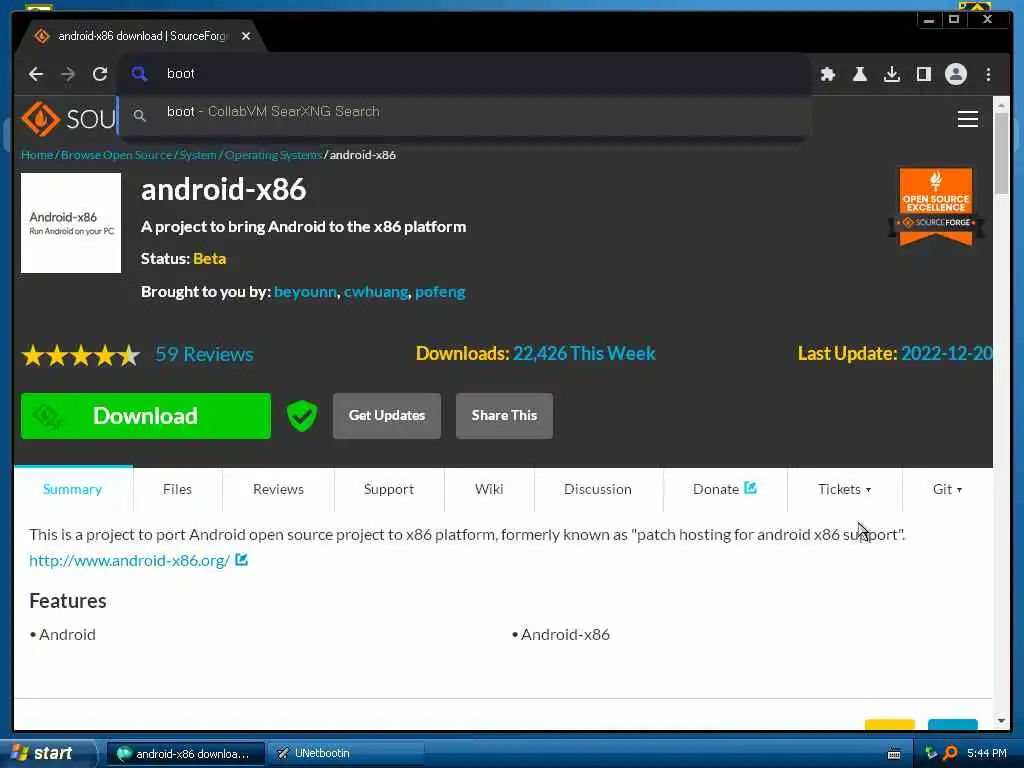The width and height of the screenshot is (1024, 768).
Task: Click the address bar containing boot
Action: tap(465, 74)
